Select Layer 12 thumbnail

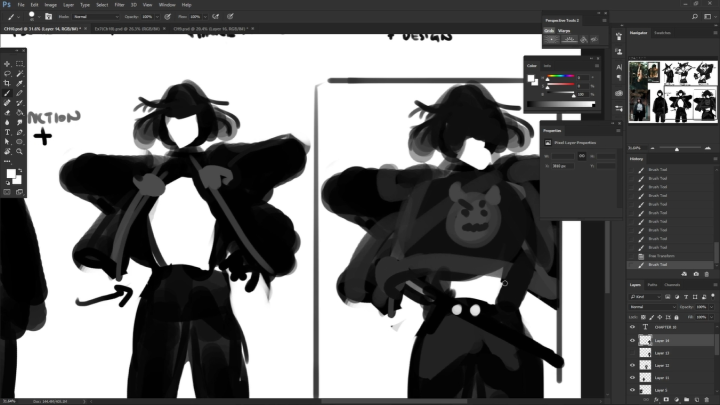click(645, 365)
